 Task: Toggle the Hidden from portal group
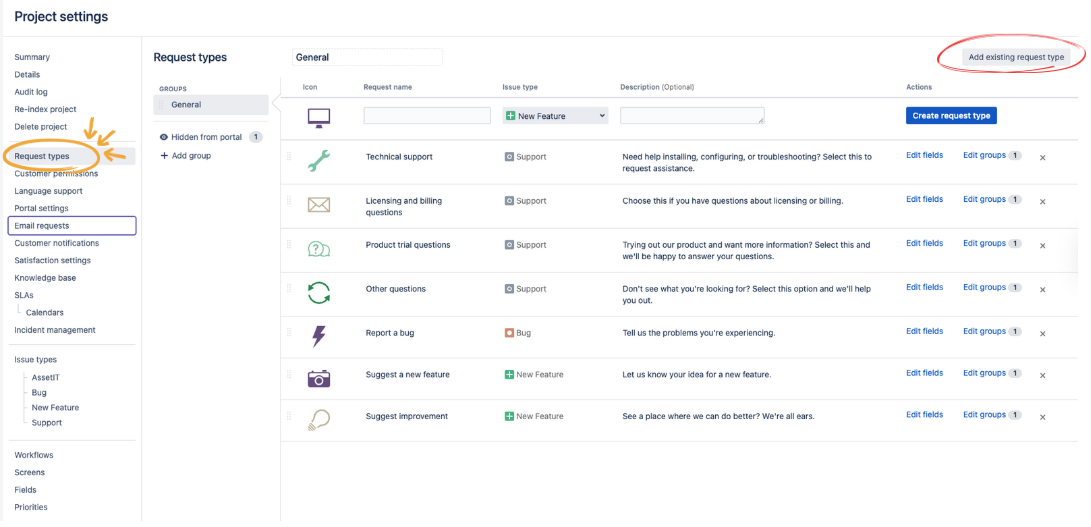pos(203,137)
